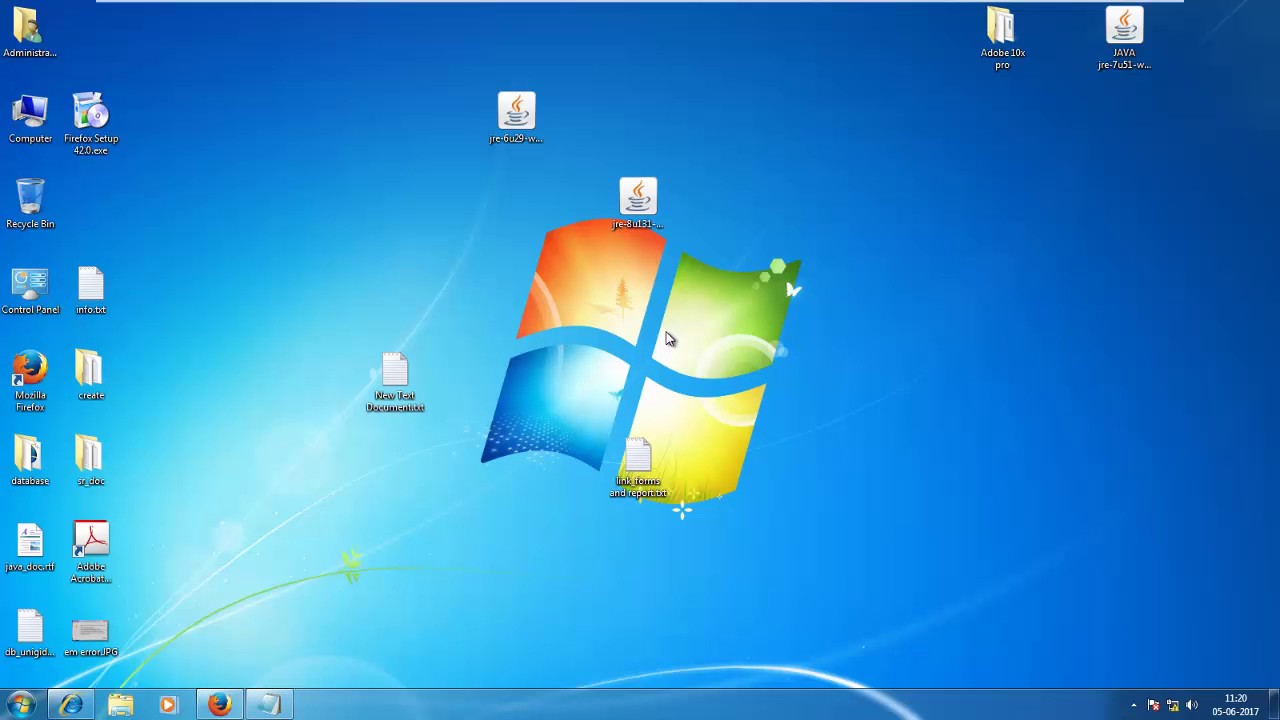Open Windows Explorer from the taskbar
This screenshot has height=720, width=1280.
tap(120, 705)
